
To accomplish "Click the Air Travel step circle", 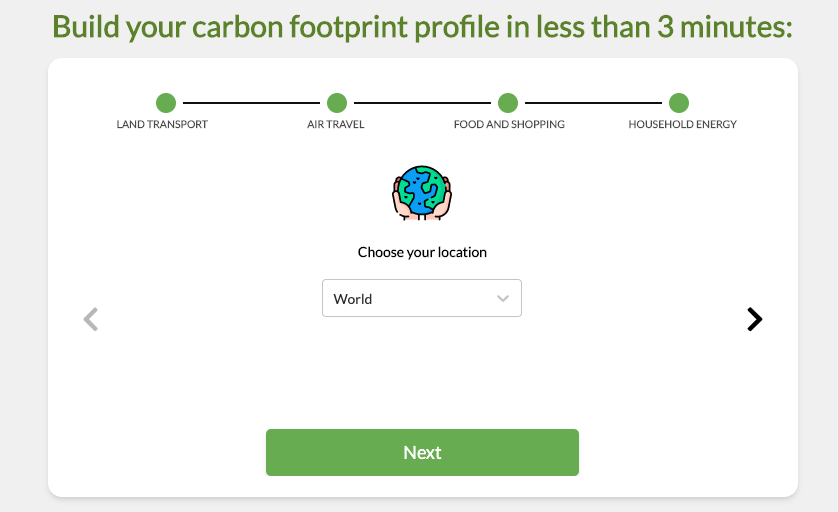I will click(337, 103).
